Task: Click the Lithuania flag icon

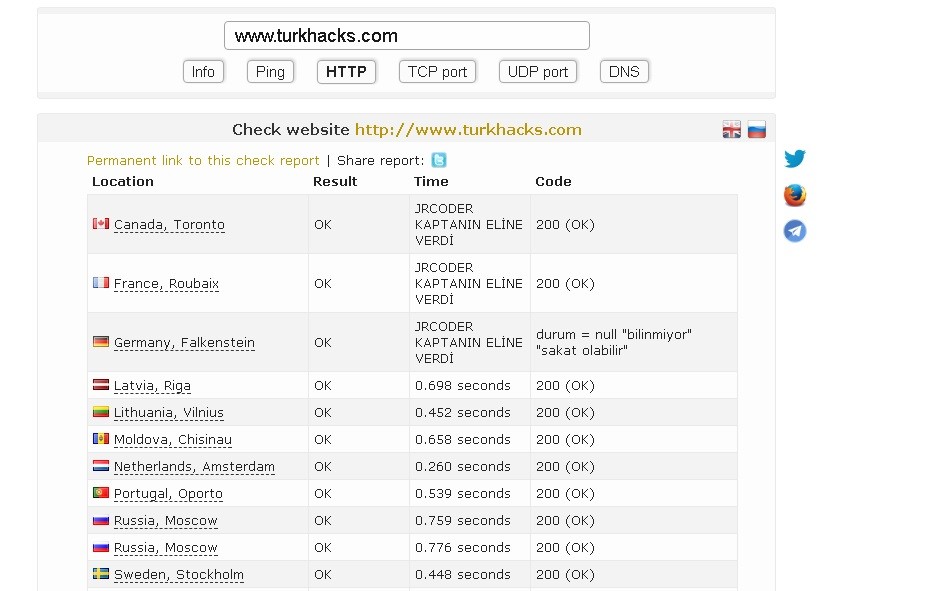Action: pos(101,412)
